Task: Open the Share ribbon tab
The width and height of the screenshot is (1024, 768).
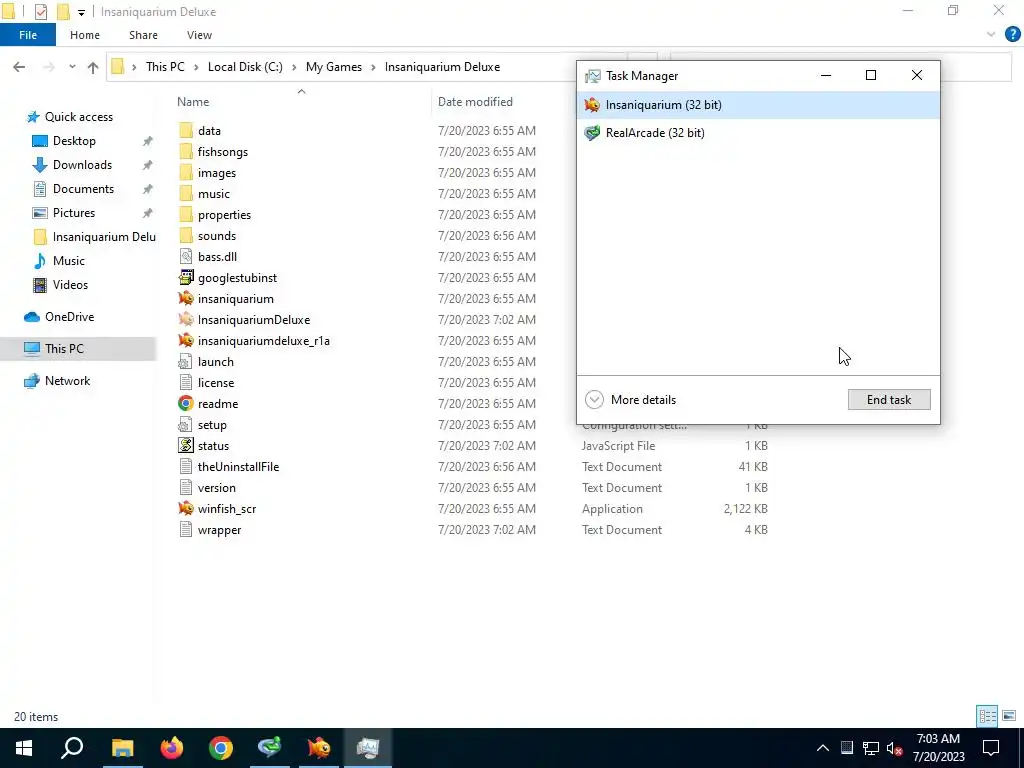Action: [x=143, y=35]
